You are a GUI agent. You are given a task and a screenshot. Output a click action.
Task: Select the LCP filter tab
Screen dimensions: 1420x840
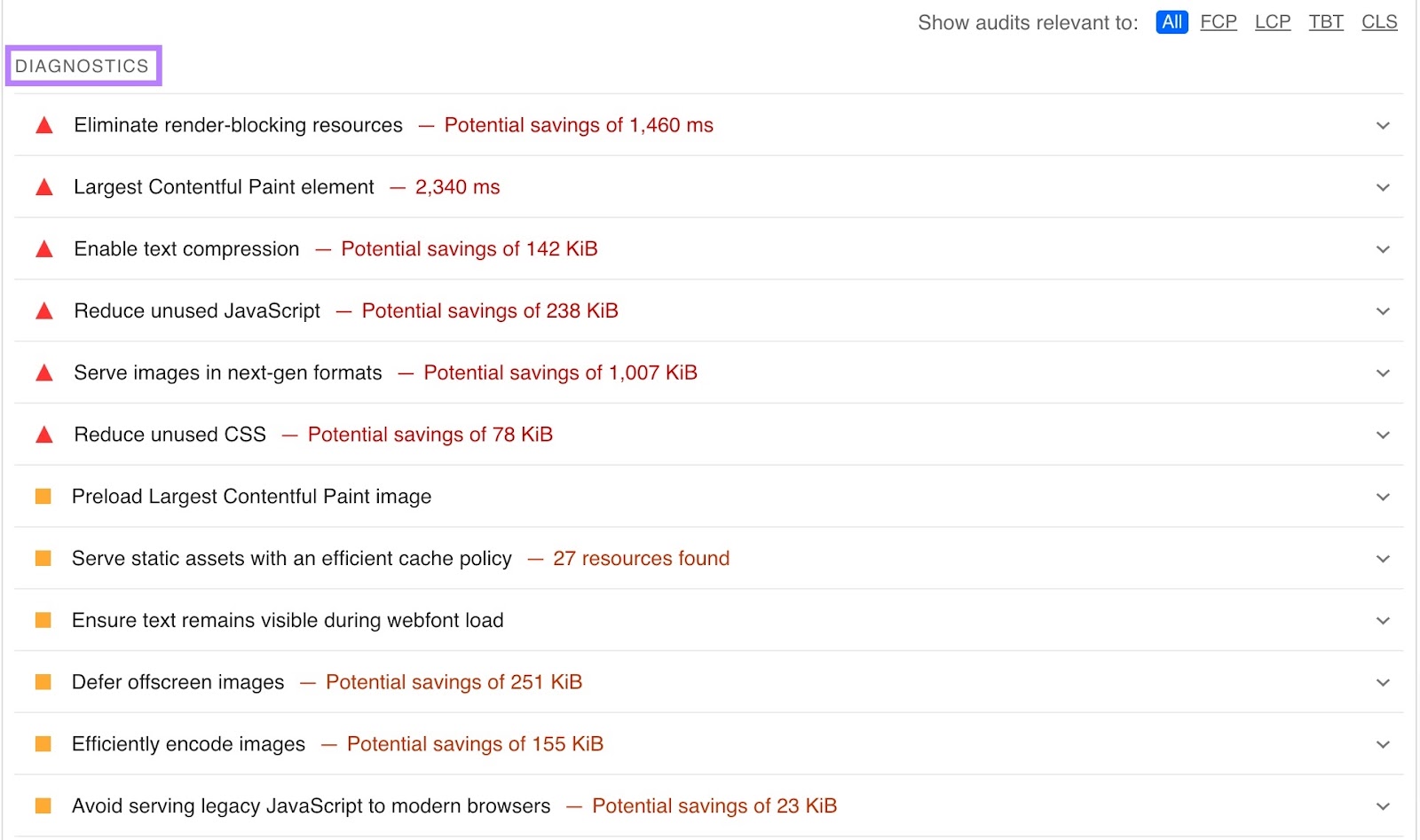(x=1272, y=22)
